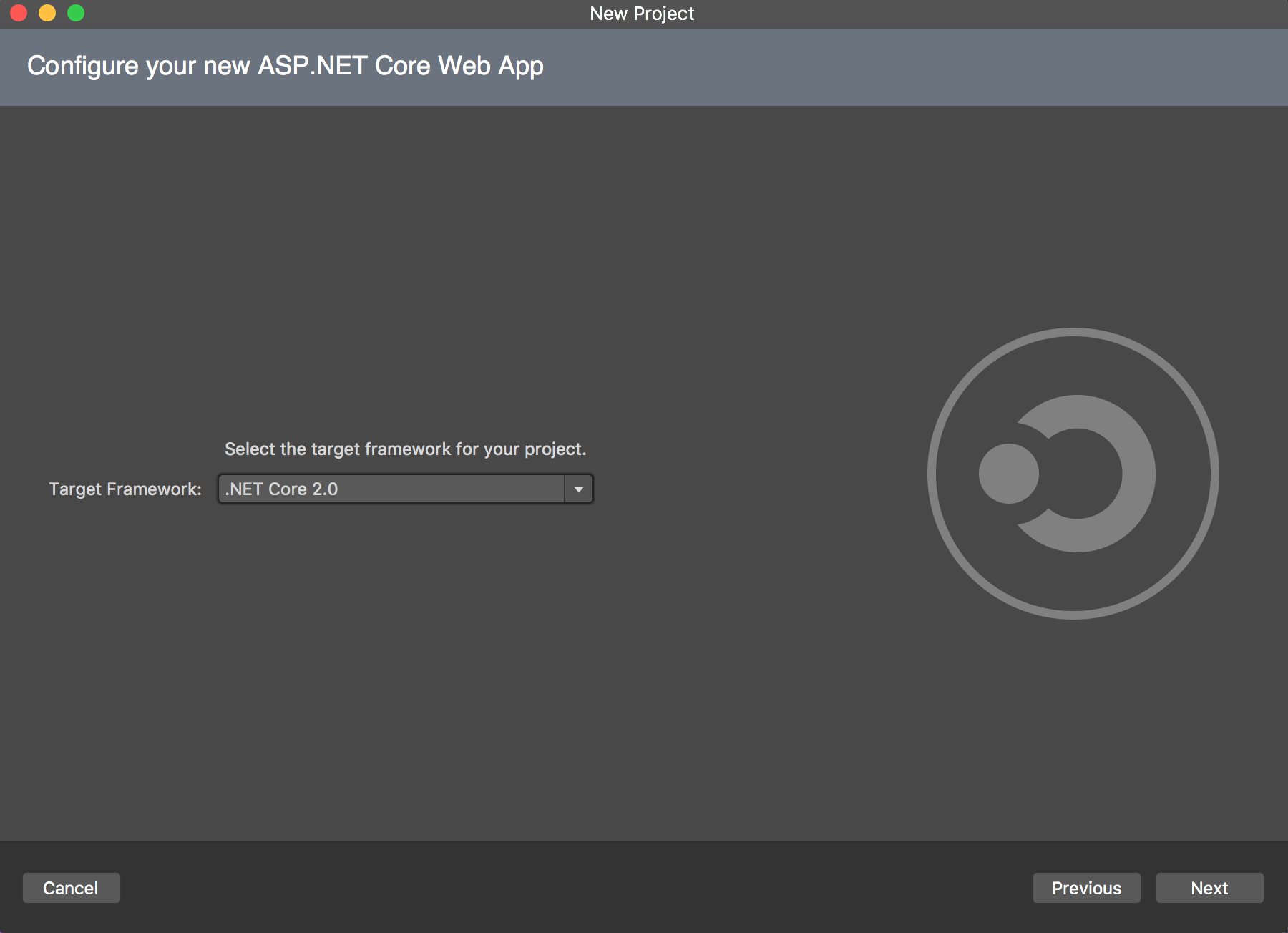
Task: Click the small solid dot in logo
Action: pos(1008,474)
